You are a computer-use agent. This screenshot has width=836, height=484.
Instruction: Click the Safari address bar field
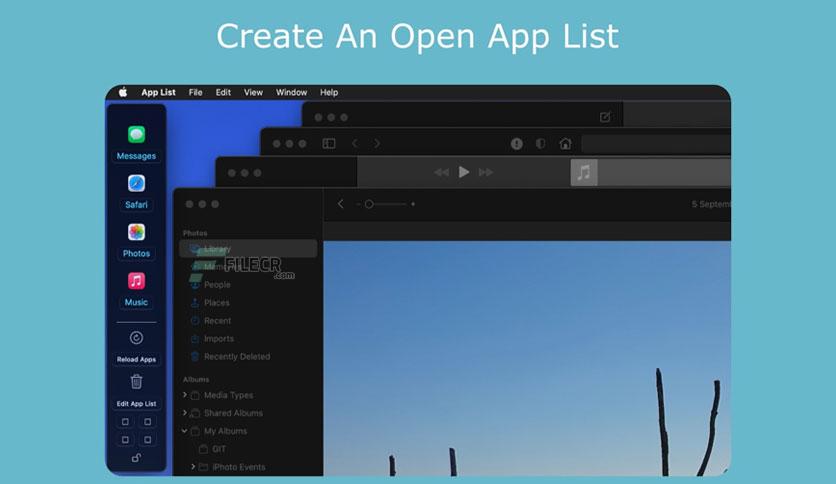(x=656, y=143)
